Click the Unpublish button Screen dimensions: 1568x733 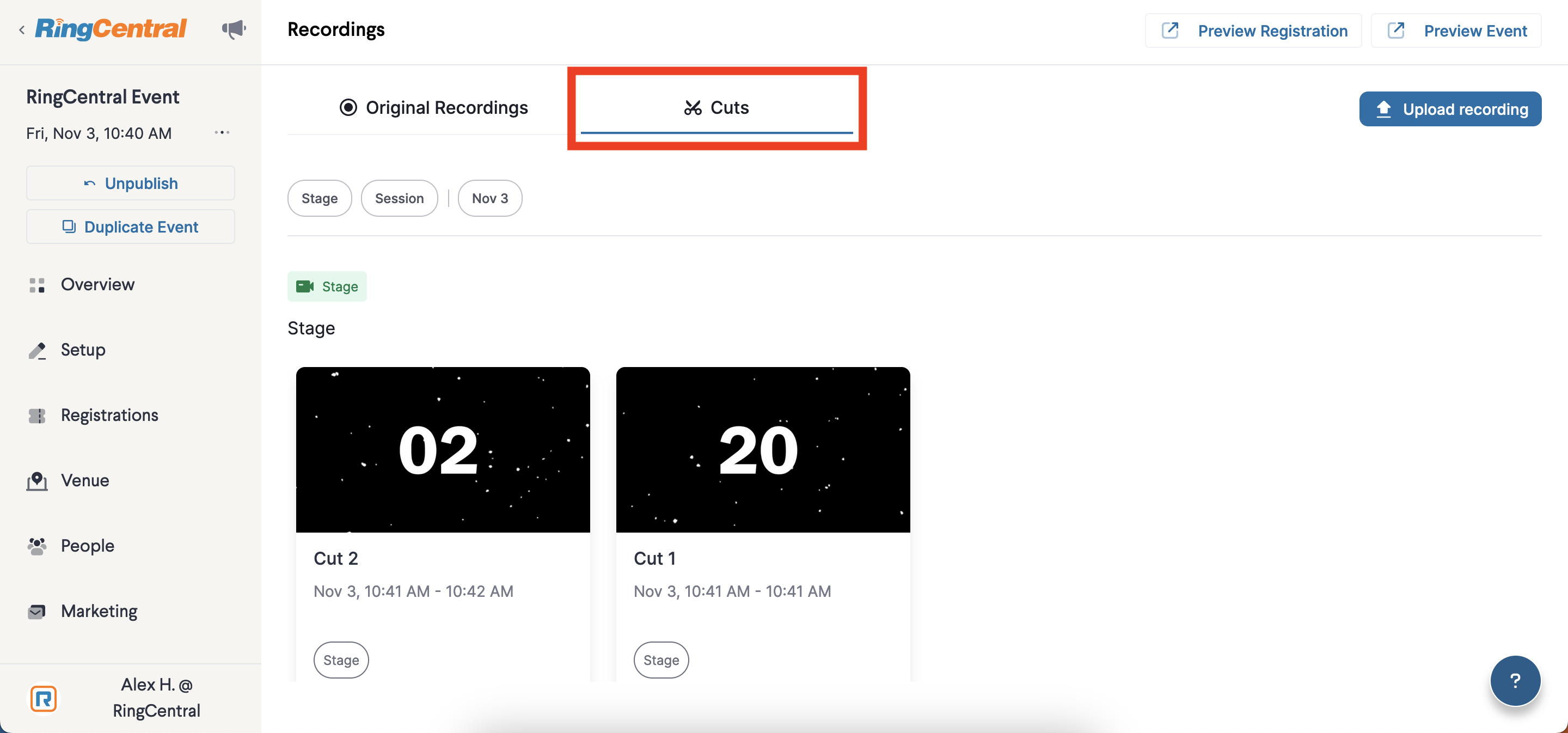tap(130, 183)
